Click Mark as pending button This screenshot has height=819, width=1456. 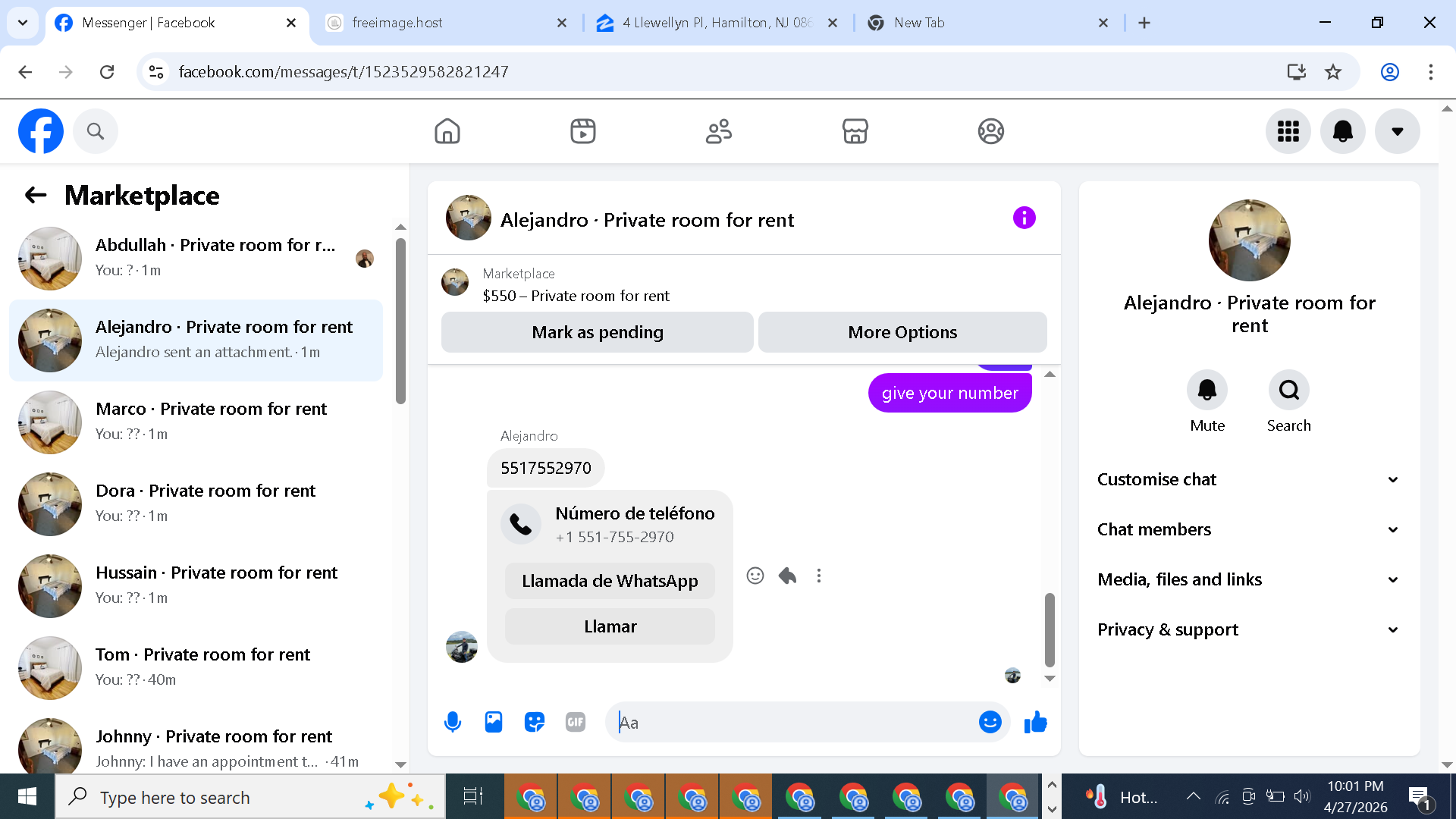point(597,332)
